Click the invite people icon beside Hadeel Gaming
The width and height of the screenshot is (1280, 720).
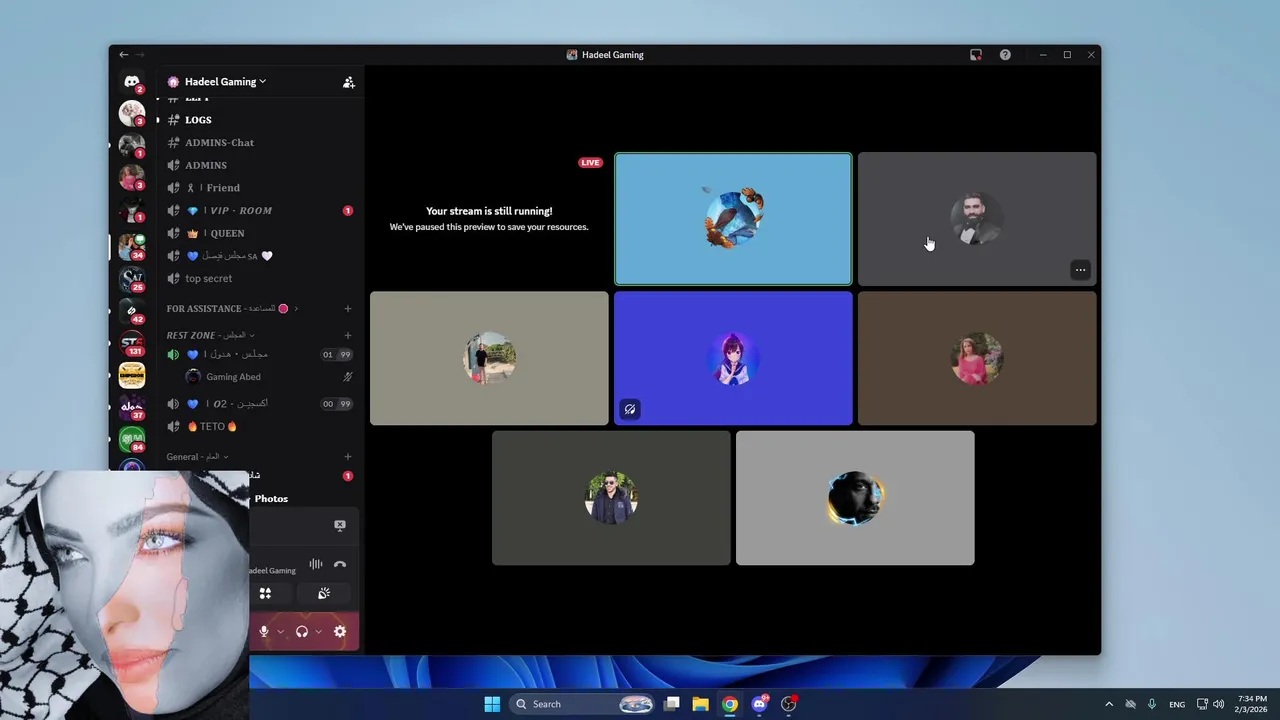click(348, 82)
